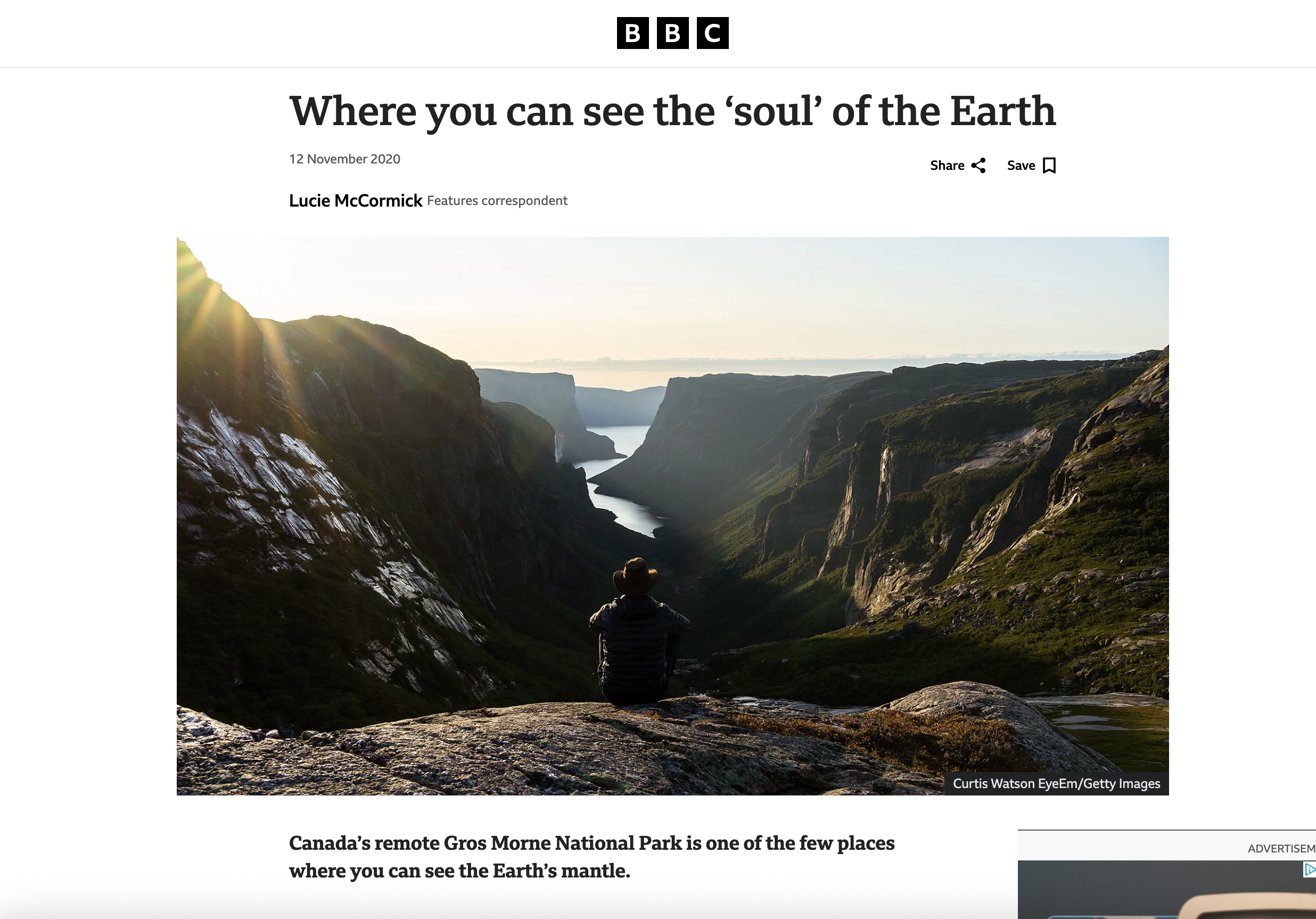Click the seated hiker wearing a hat

[637, 630]
